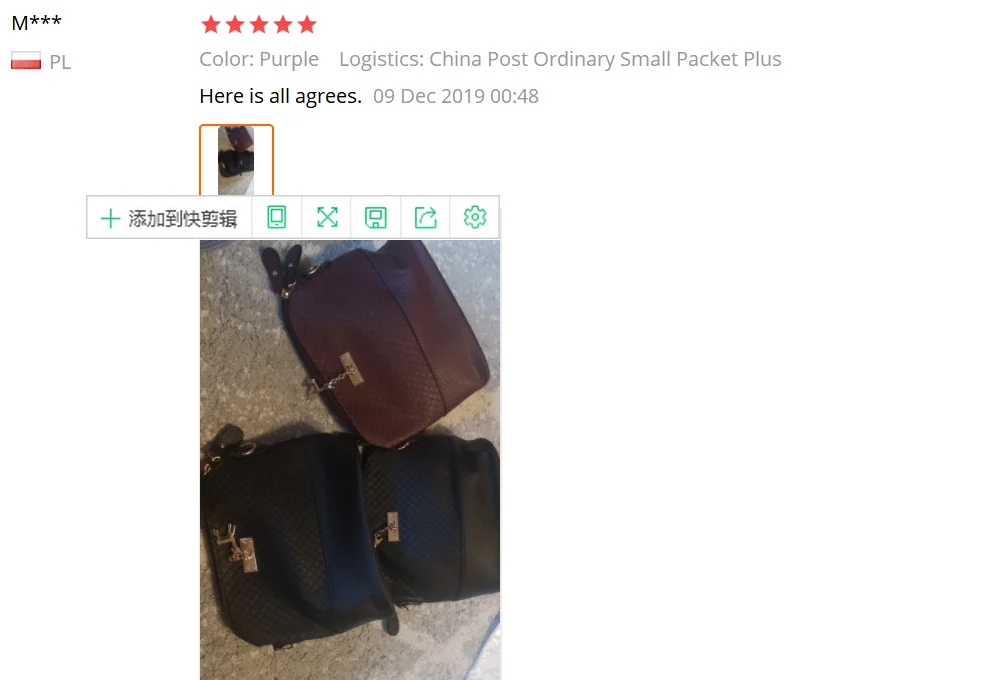Click the share arrow icon
Image resolution: width=1000 pixels, height=680 pixels.
point(425,218)
